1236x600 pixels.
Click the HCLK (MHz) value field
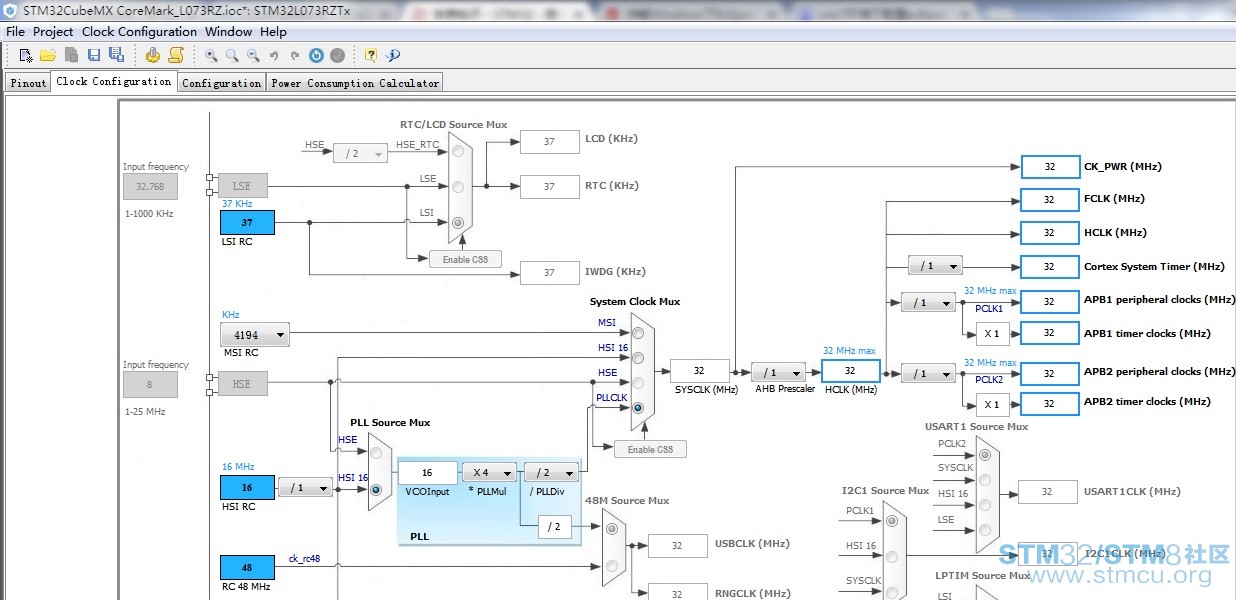(850, 370)
